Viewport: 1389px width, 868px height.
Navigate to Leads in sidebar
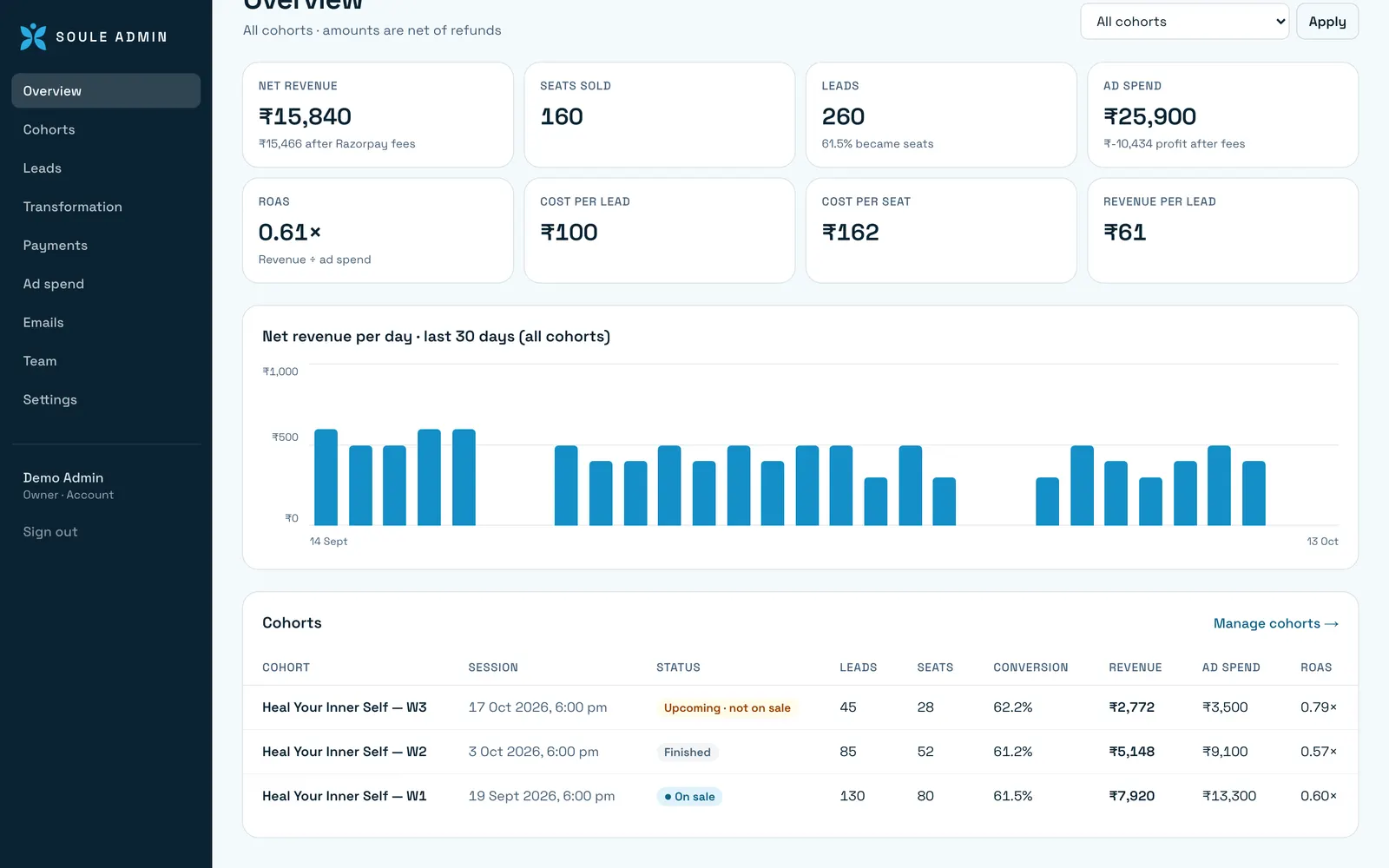pyautogui.click(x=106, y=168)
